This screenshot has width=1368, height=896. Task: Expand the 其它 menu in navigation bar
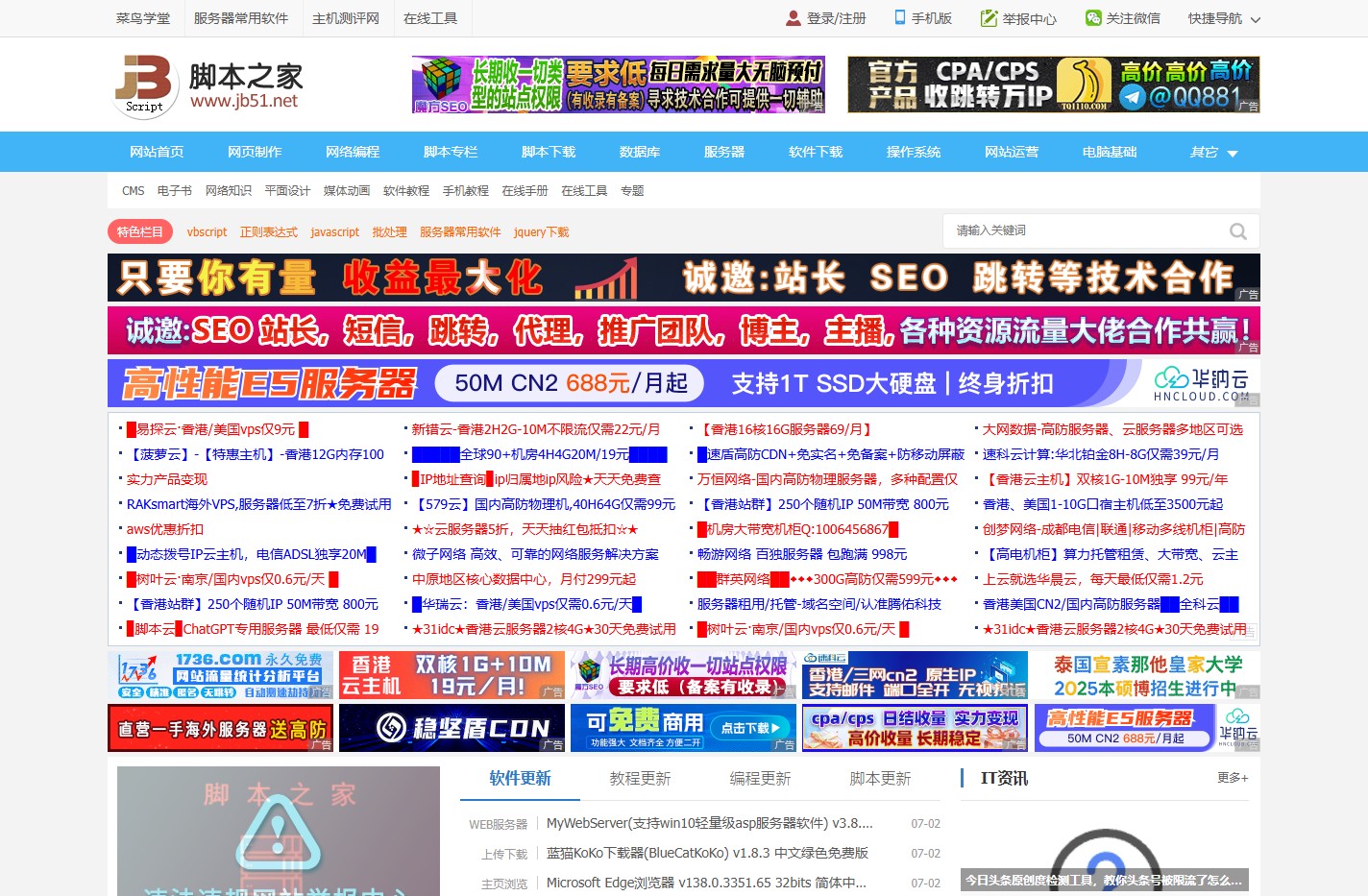(1213, 152)
